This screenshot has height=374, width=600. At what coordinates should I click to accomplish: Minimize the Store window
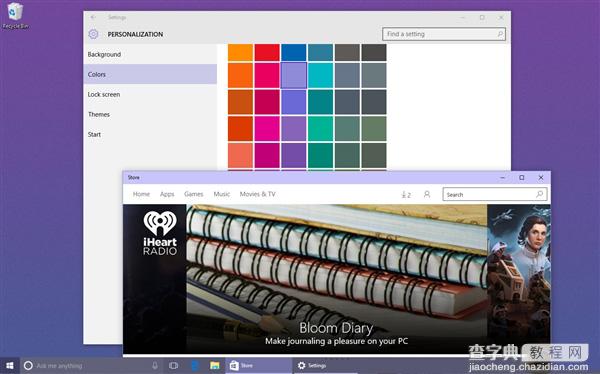(503, 178)
